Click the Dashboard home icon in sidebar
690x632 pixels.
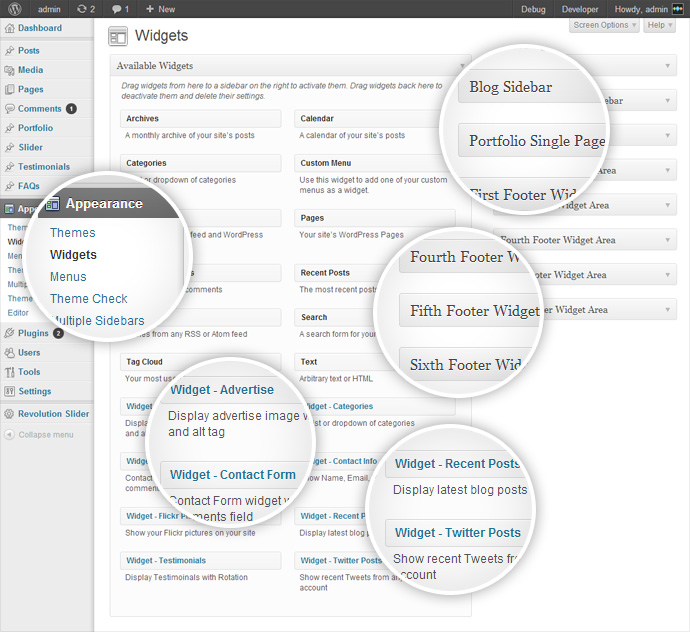click(x=9, y=28)
